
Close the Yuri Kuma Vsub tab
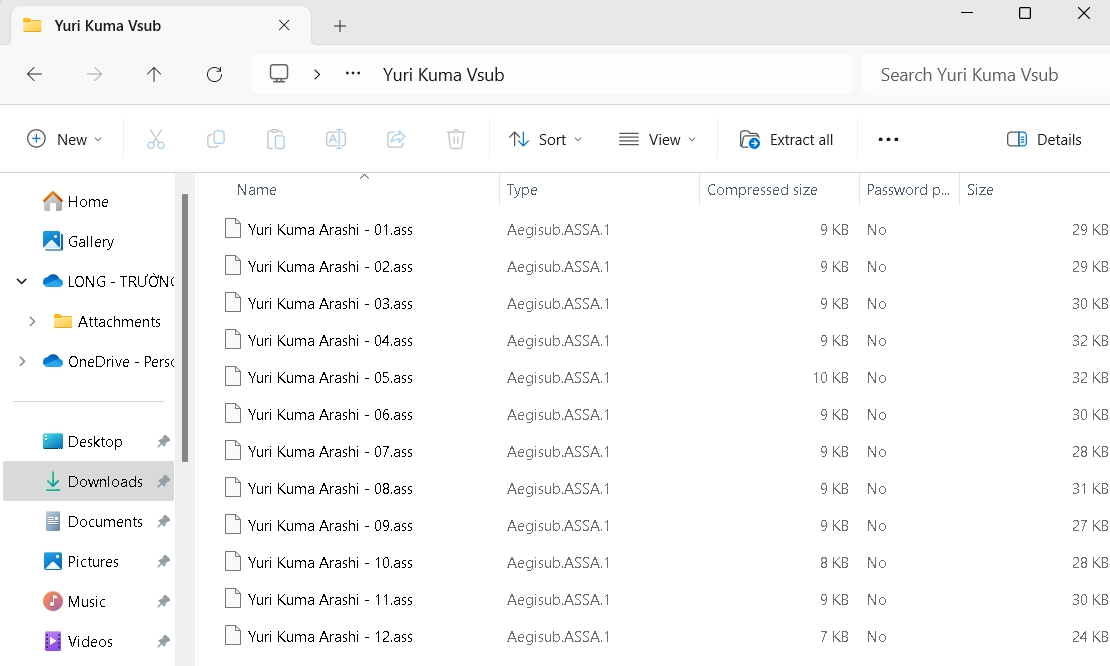[x=284, y=25]
